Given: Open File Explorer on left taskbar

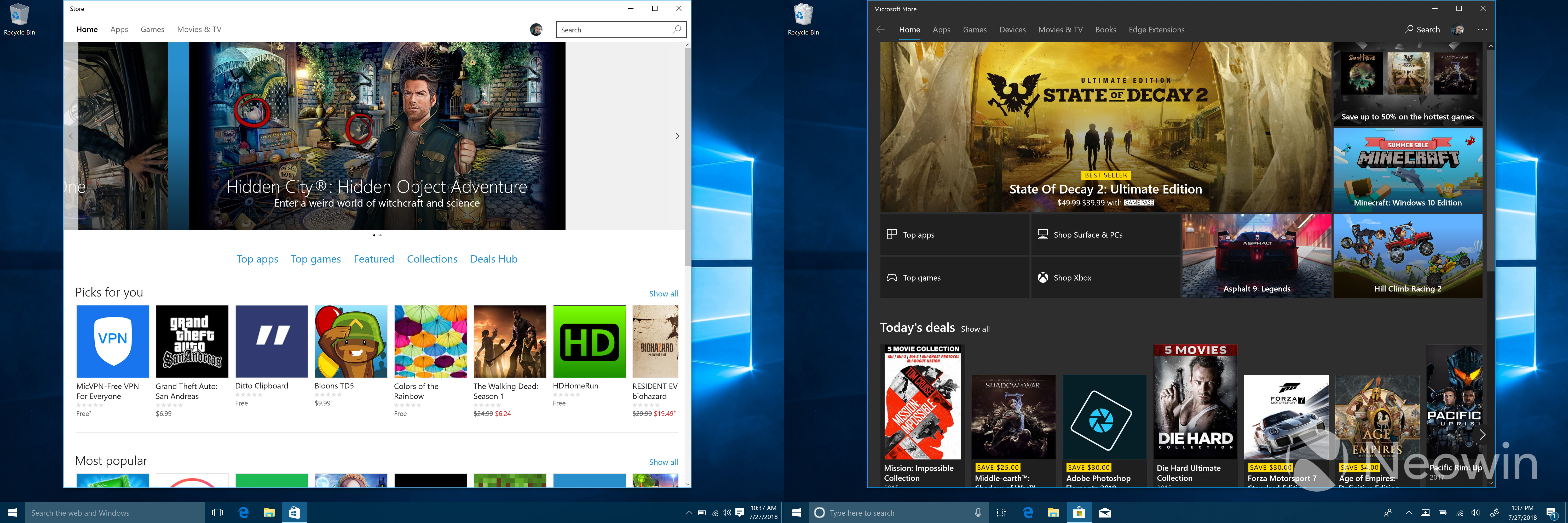Looking at the screenshot, I should click(268, 513).
